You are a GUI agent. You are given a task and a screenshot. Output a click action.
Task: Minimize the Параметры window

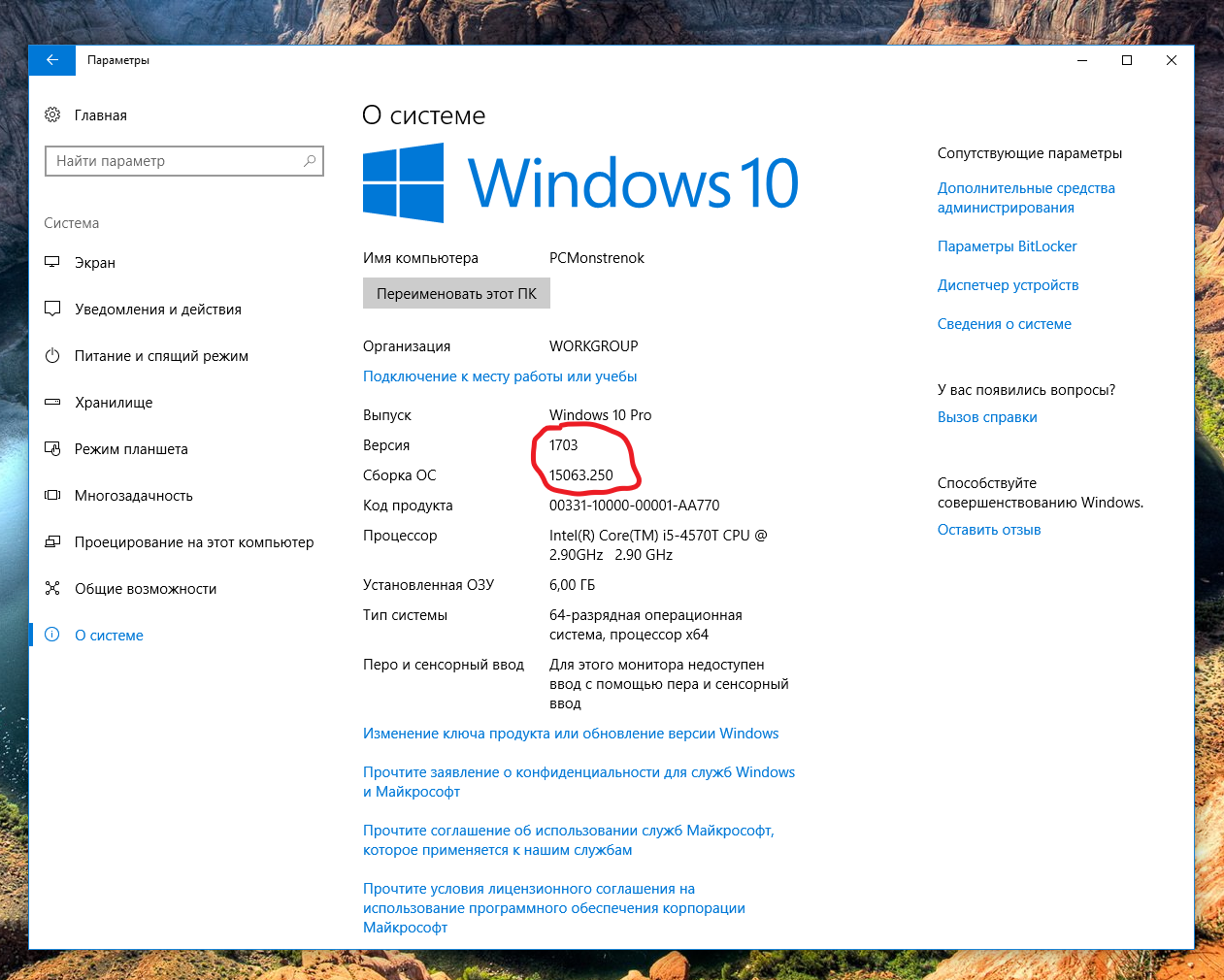pyautogui.click(x=1082, y=60)
